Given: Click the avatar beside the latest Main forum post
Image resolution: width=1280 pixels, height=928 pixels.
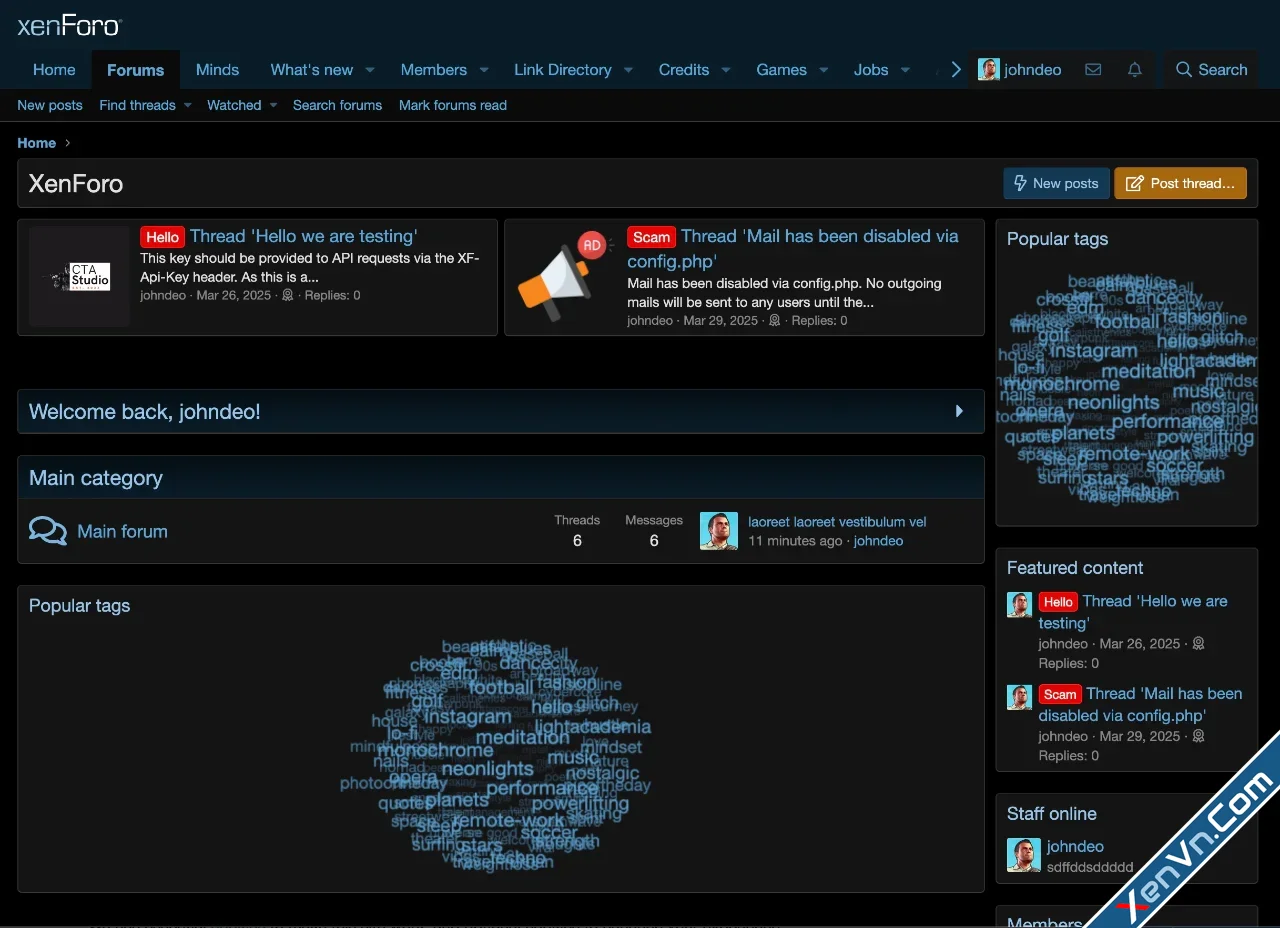Looking at the screenshot, I should 718,530.
